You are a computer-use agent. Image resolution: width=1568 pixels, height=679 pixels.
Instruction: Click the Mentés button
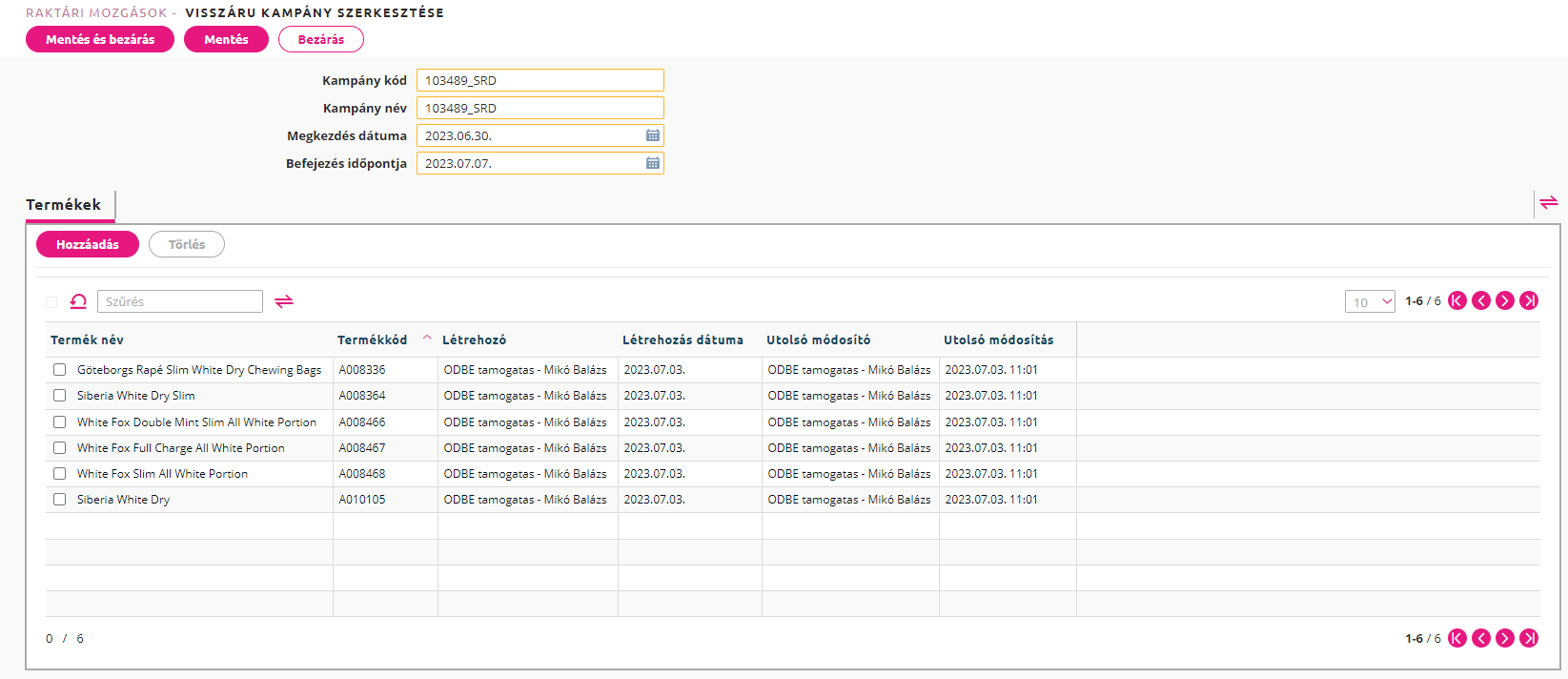coord(226,39)
